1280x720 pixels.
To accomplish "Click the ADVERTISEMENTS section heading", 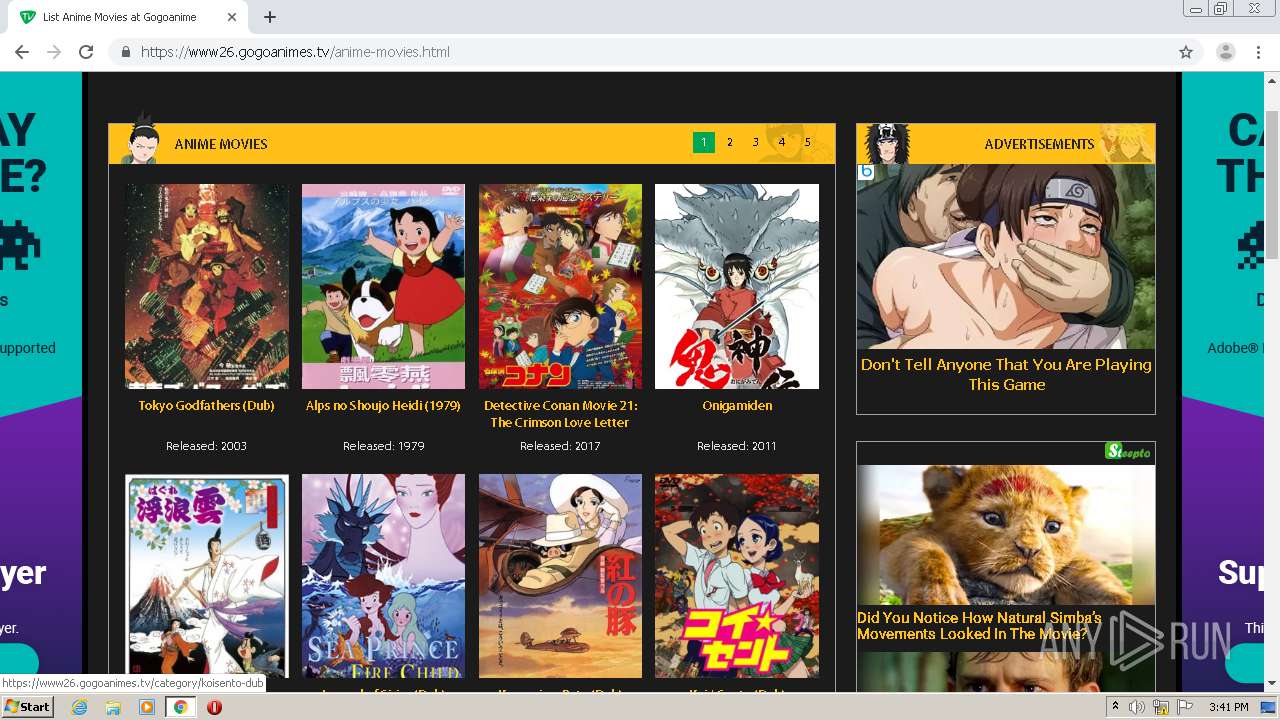I will 1039,144.
